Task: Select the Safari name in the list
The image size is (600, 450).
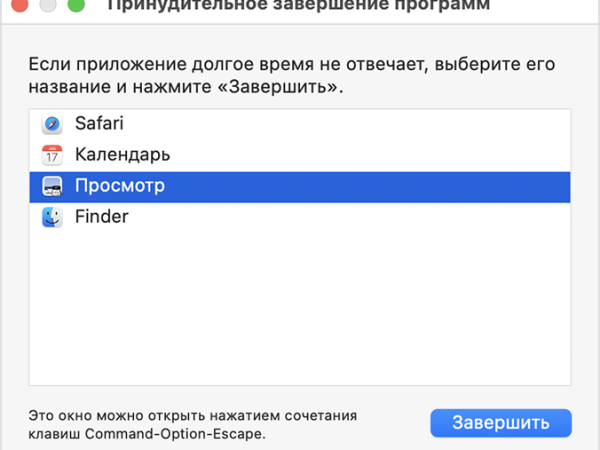Action: (98, 125)
